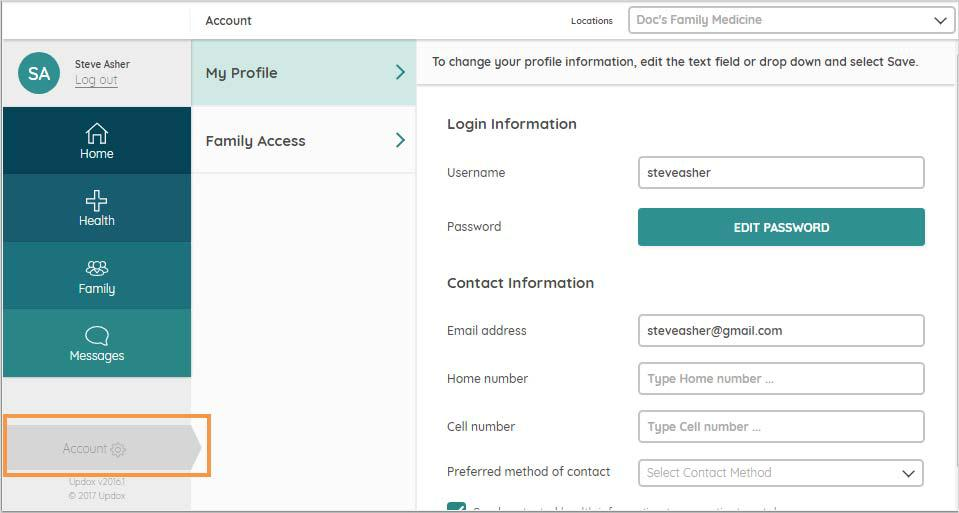Click the Updox v2016.1 version text
Image resolution: width=959 pixels, height=513 pixels.
point(97,482)
